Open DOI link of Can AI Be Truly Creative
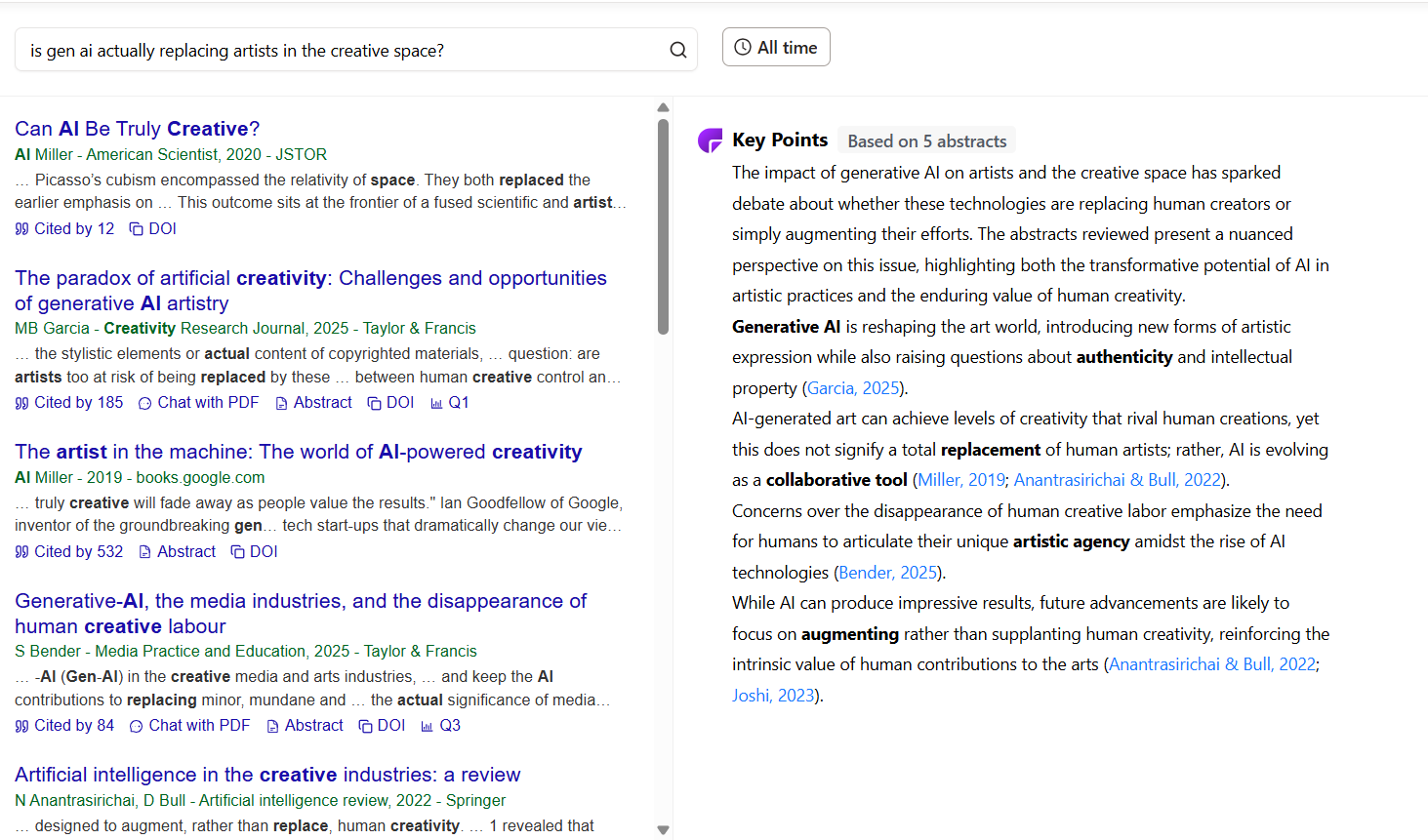The height and width of the screenshot is (840, 1428). [x=153, y=228]
